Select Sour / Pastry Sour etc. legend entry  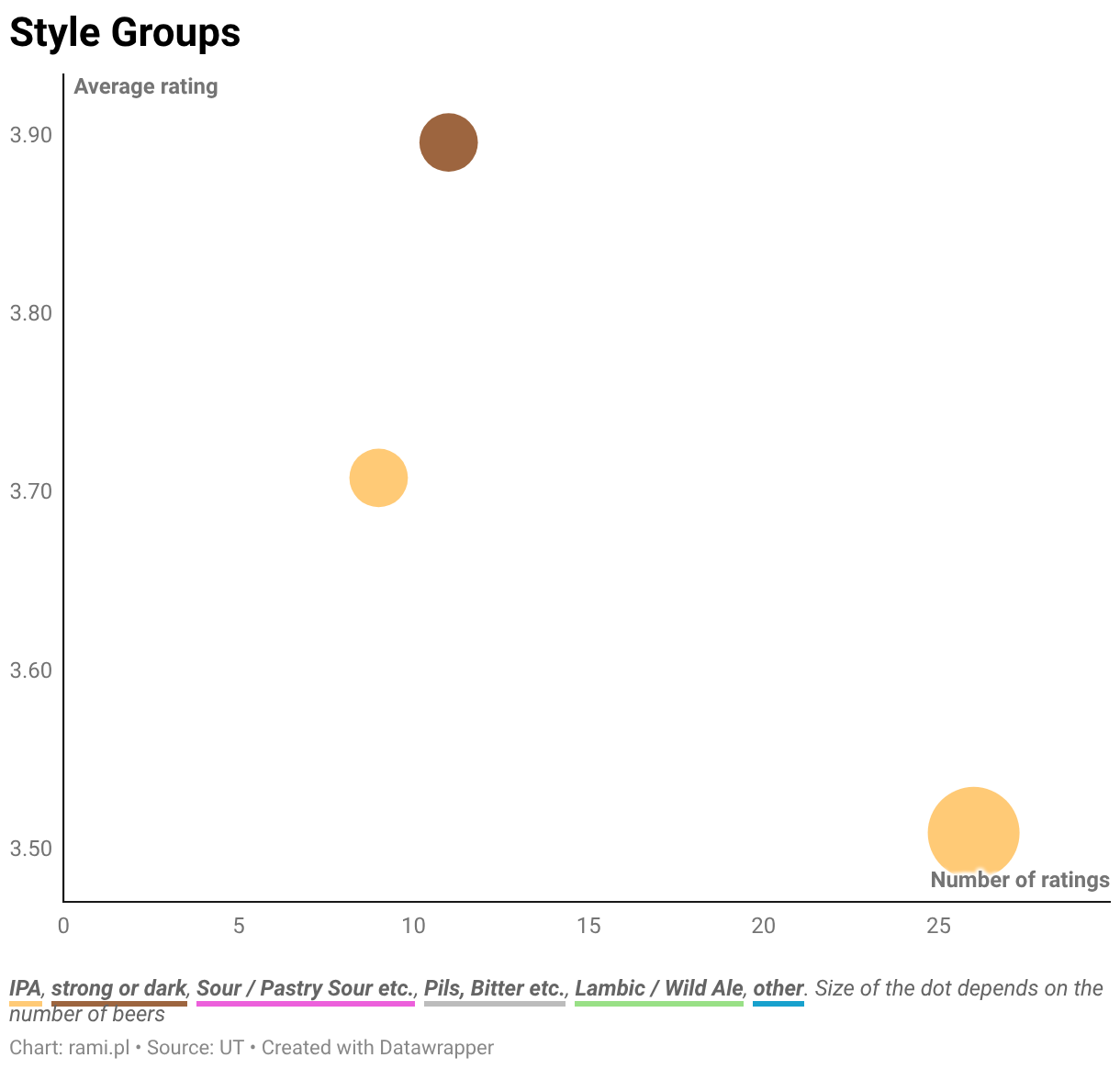[x=306, y=988]
